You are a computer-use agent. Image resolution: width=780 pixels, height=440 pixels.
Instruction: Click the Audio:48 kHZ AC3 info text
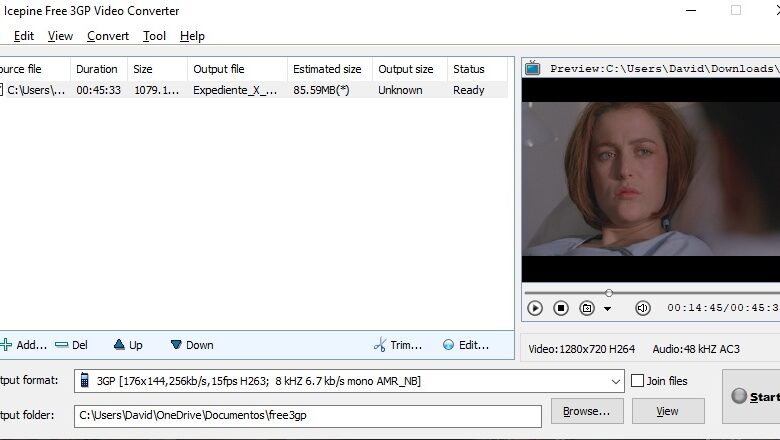(696, 349)
